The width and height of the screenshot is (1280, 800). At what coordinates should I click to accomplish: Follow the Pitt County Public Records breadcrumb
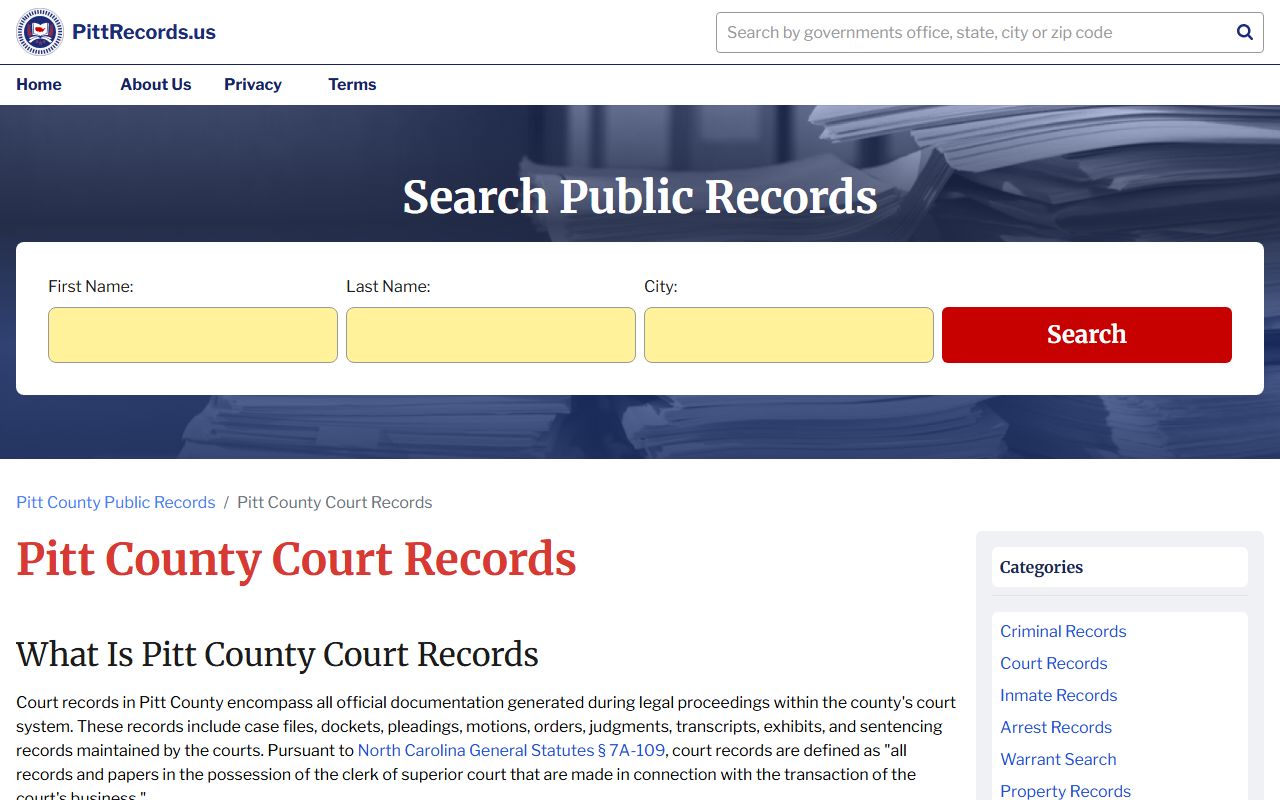(116, 502)
